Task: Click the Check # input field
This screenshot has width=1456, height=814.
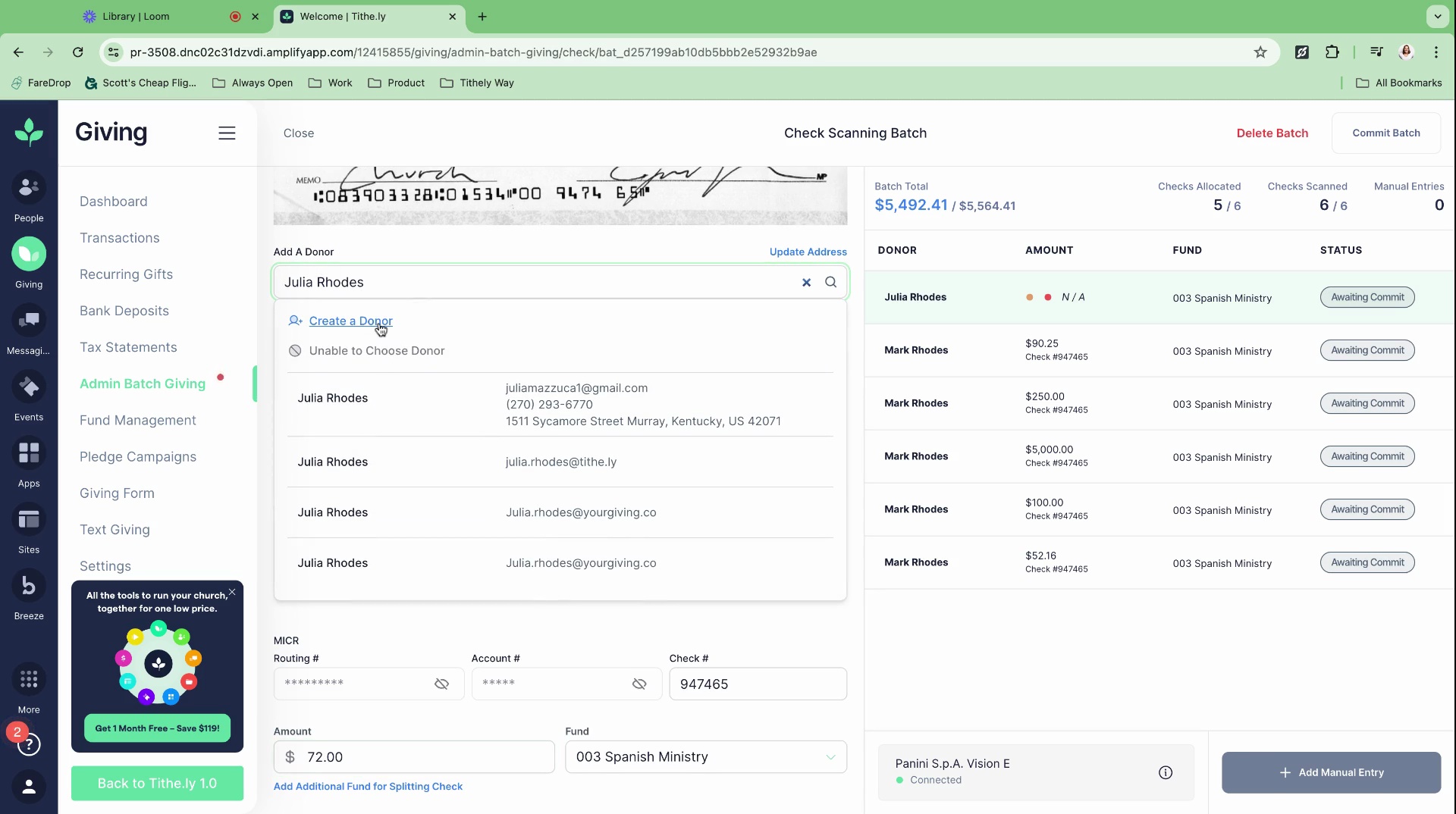Action: [758, 684]
